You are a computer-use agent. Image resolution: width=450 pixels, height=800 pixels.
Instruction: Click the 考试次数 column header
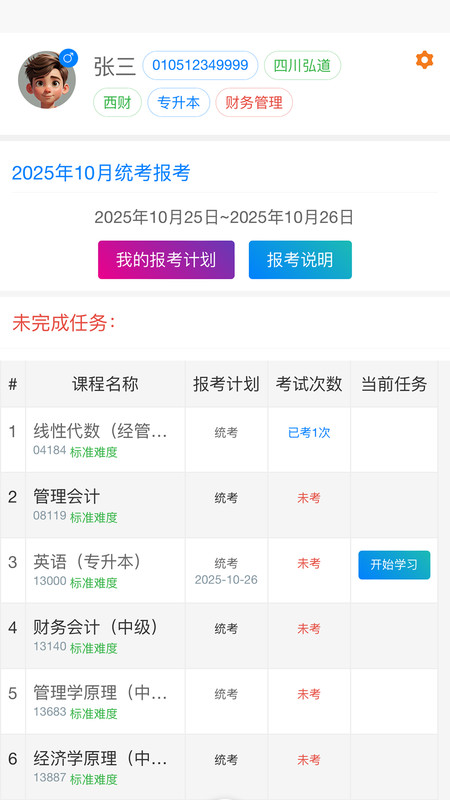pos(309,384)
